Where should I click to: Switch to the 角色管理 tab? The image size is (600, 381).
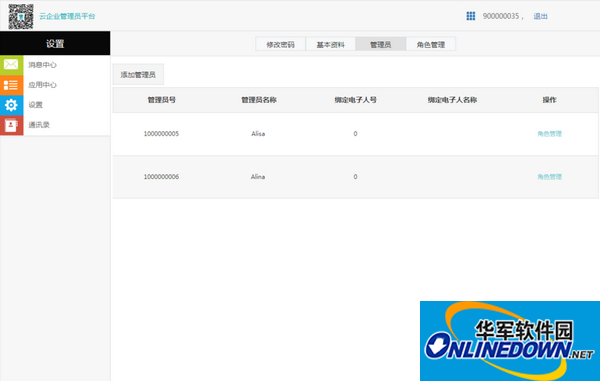[x=431, y=44]
